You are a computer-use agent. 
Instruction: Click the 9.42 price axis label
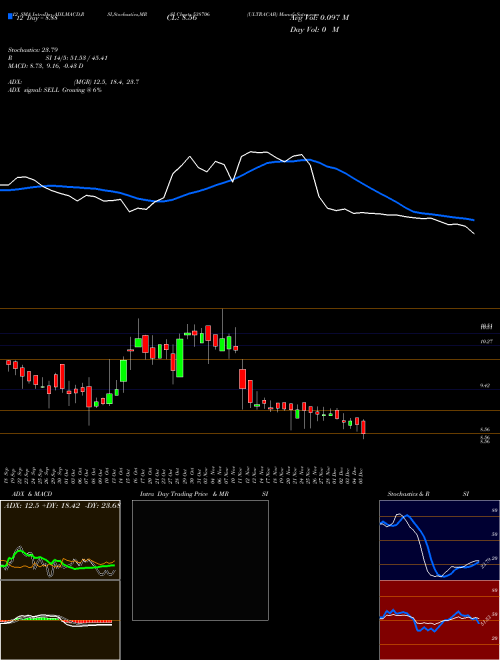pyautogui.click(x=485, y=386)
